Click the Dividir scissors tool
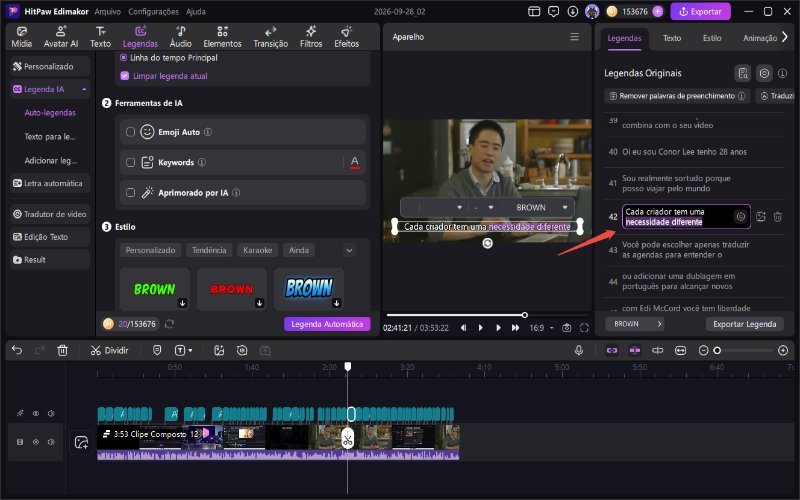Screen dimensions: 800x500 point(109,351)
